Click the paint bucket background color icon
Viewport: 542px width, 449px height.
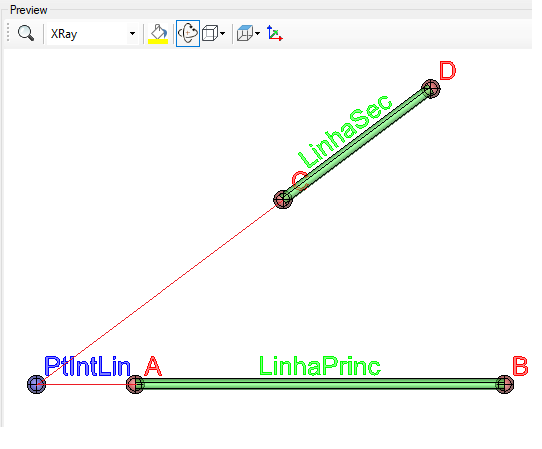point(158,31)
